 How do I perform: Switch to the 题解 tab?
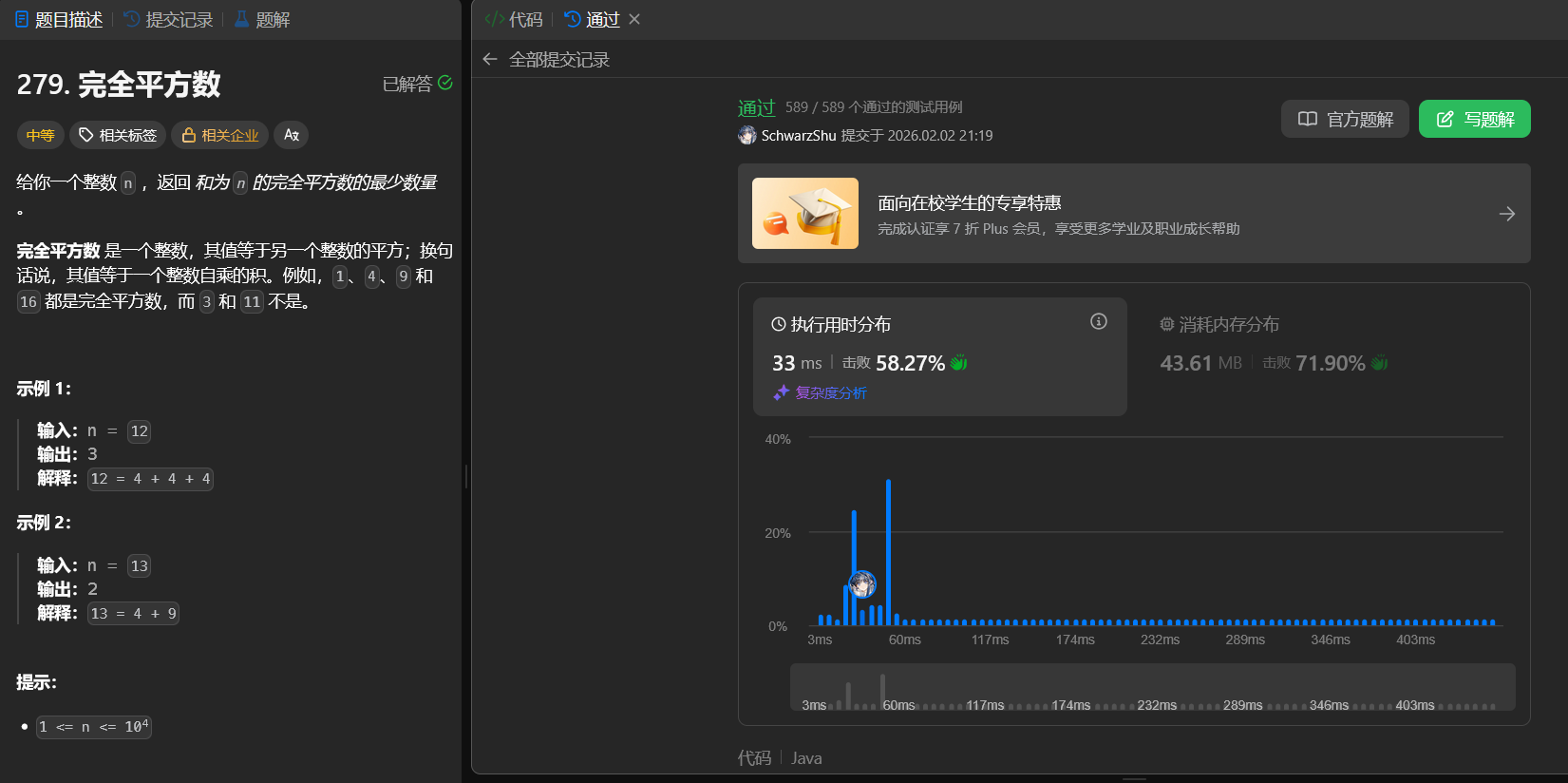pyautogui.click(x=262, y=19)
